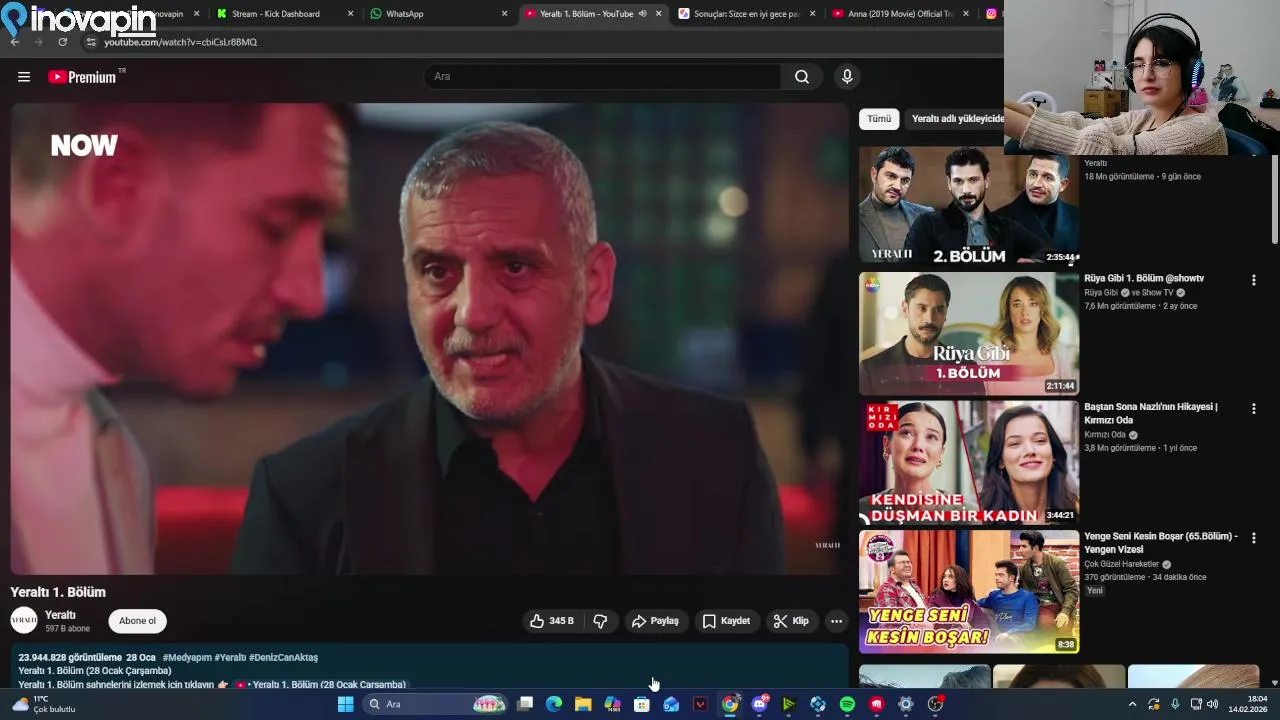Open Task View from the taskbar
Screen dimensions: 1280x720
pos(525,704)
